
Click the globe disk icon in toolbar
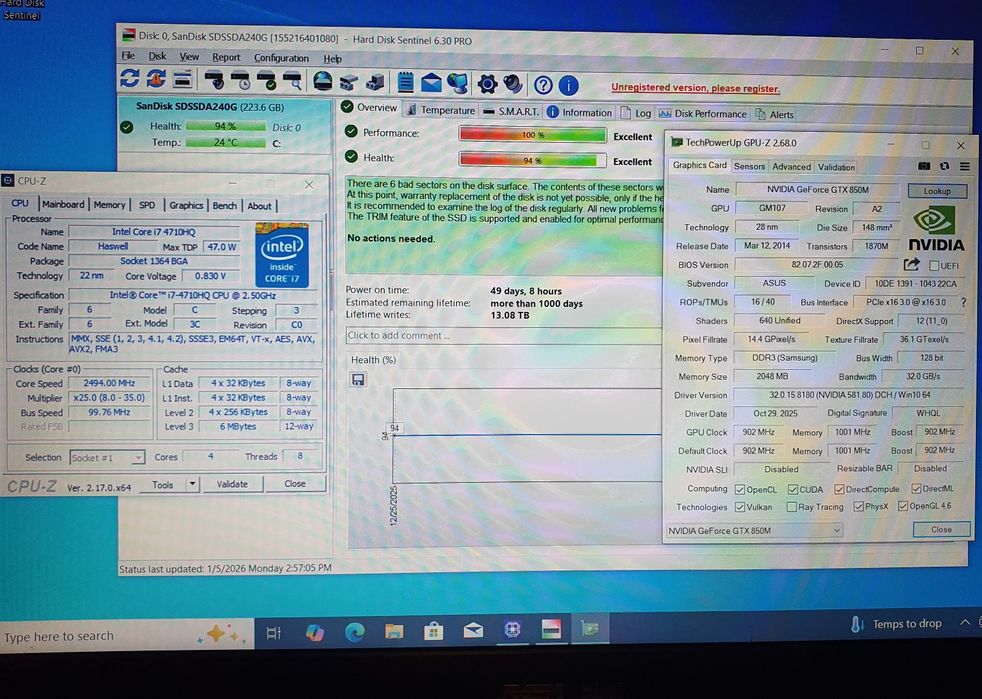(323, 81)
